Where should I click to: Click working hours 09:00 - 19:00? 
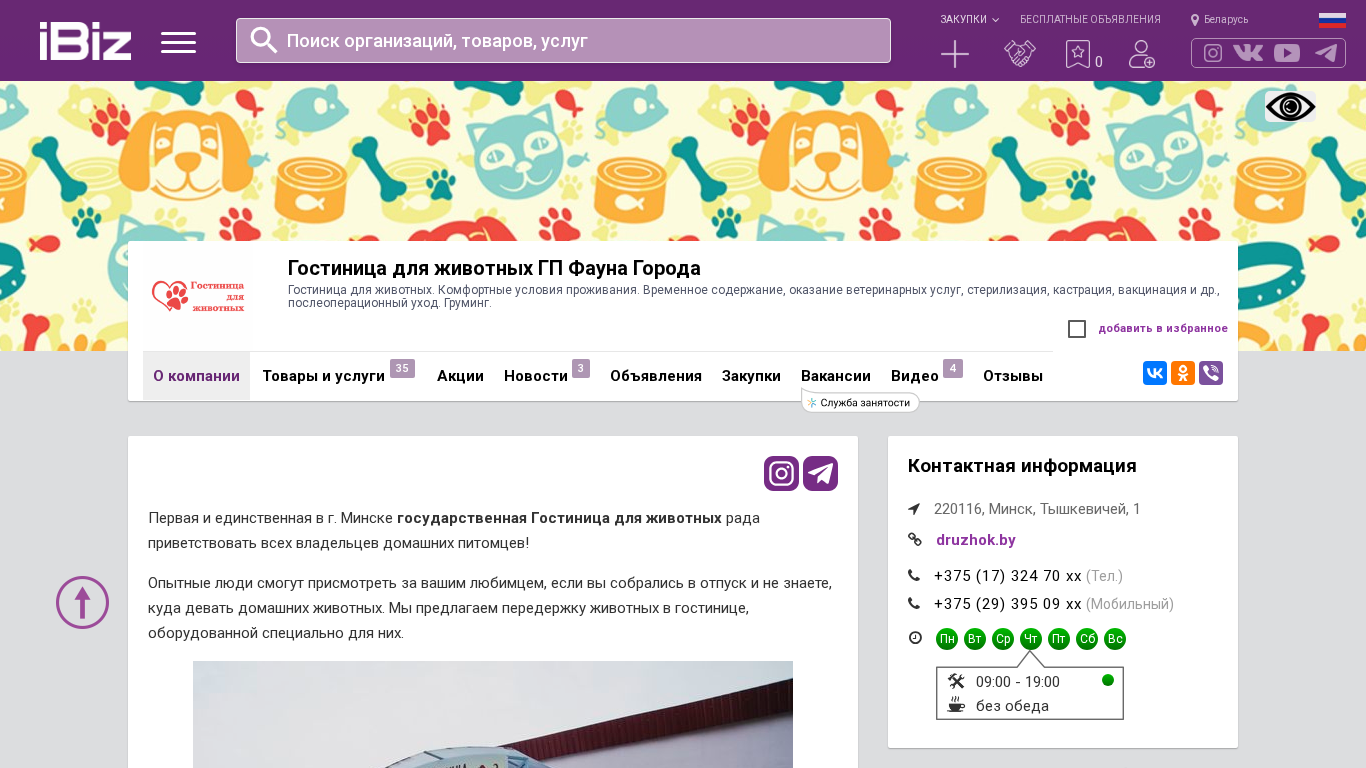point(1018,682)
